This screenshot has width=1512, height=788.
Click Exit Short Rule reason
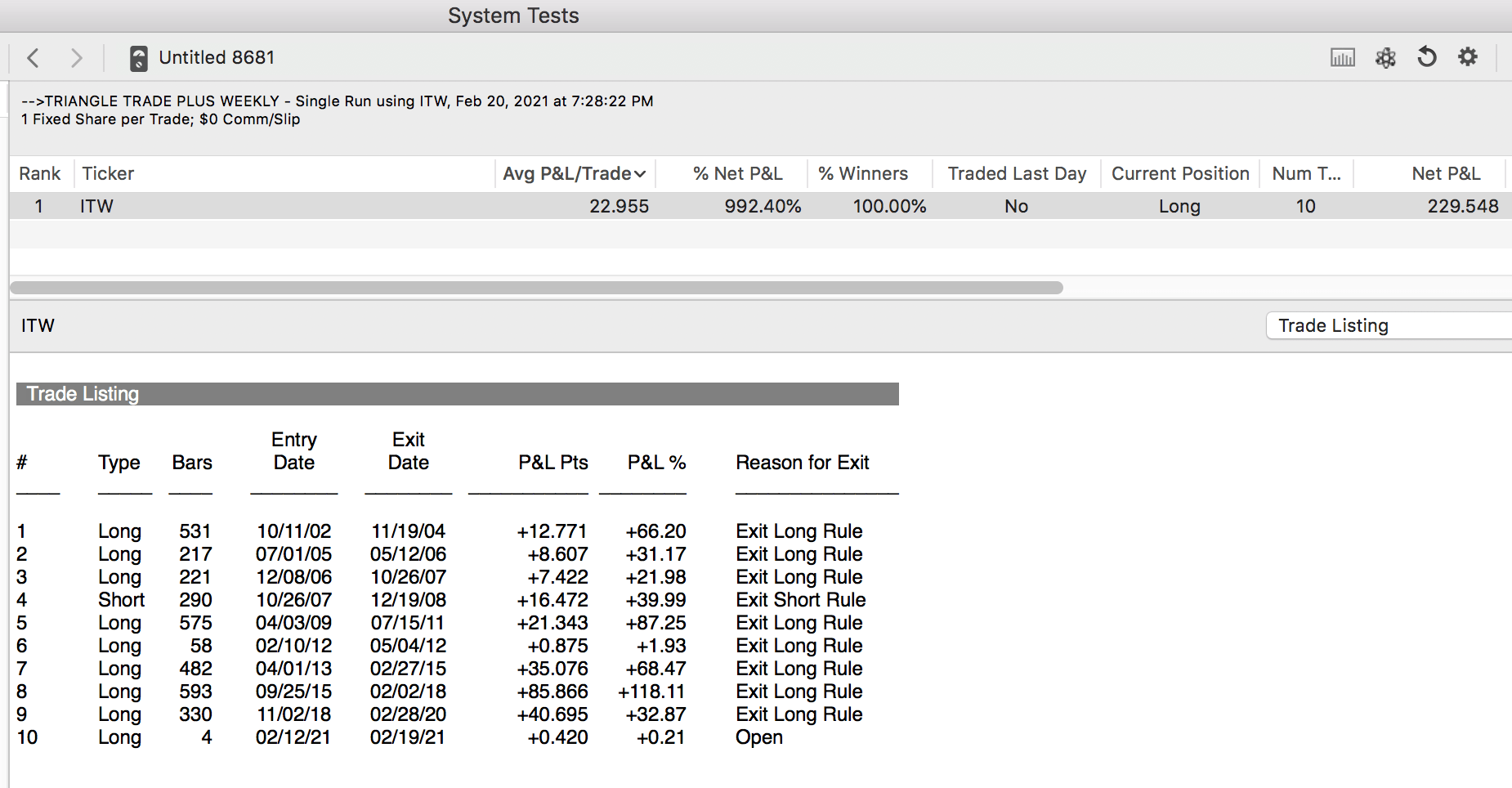(x=801, y=600)
